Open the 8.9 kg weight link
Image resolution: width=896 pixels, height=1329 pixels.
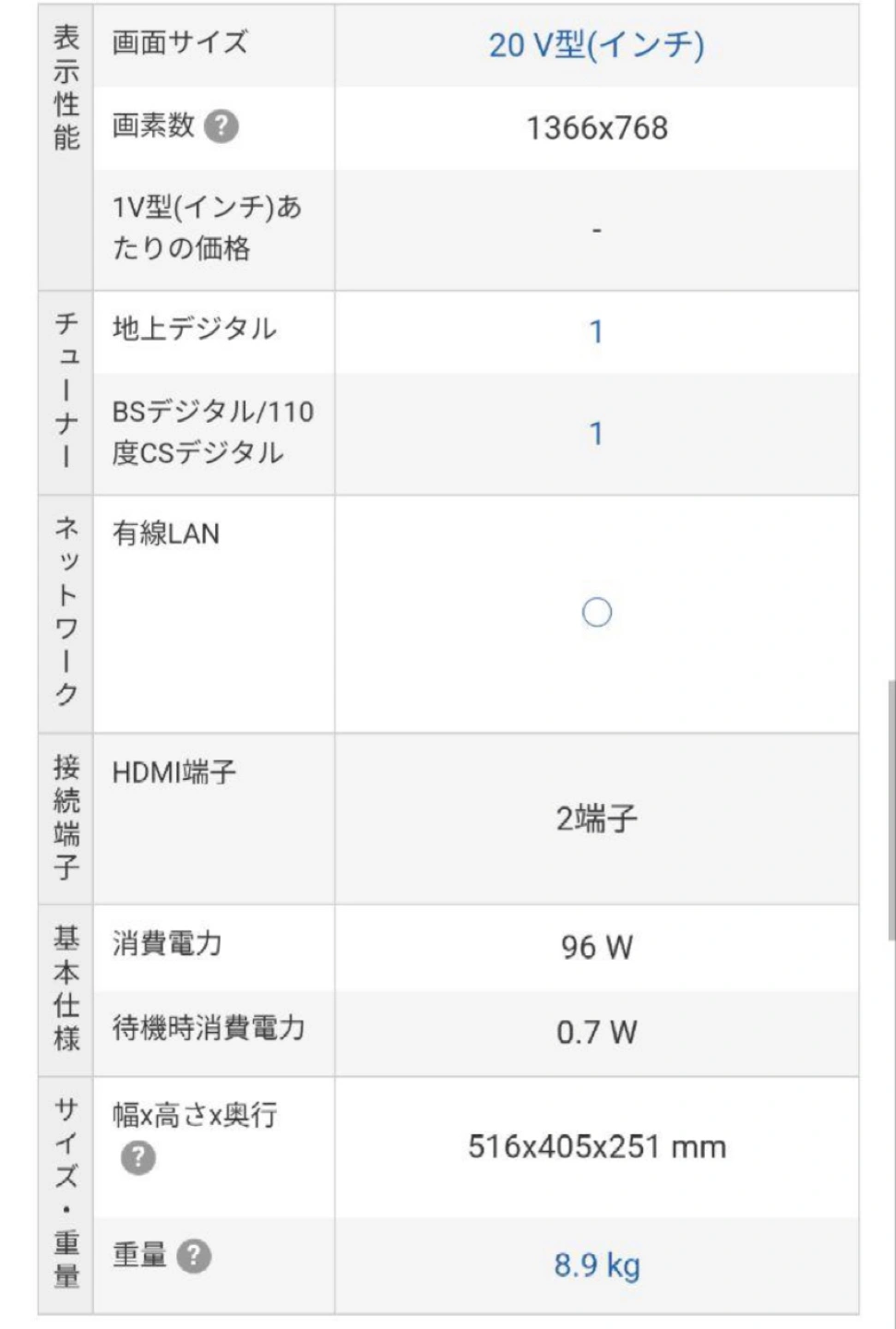(597, 1264)
